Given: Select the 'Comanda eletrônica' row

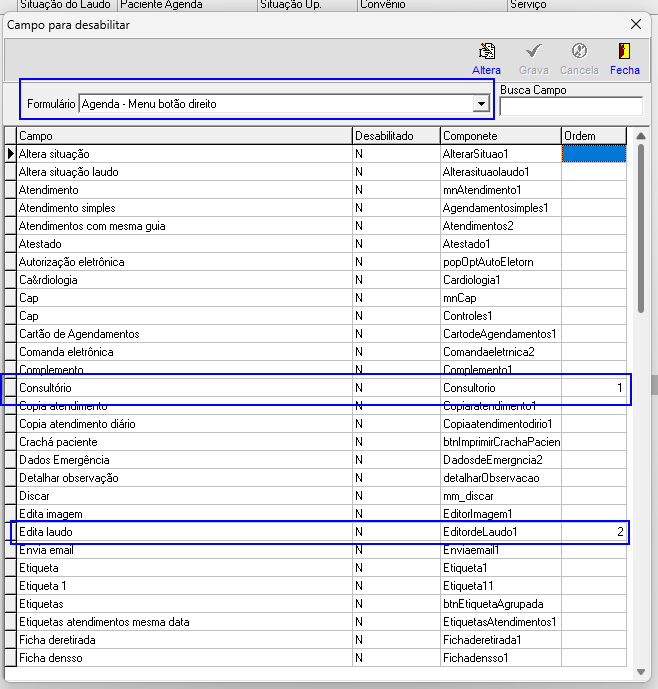Looking at the screenshot, I should point(315,352).
